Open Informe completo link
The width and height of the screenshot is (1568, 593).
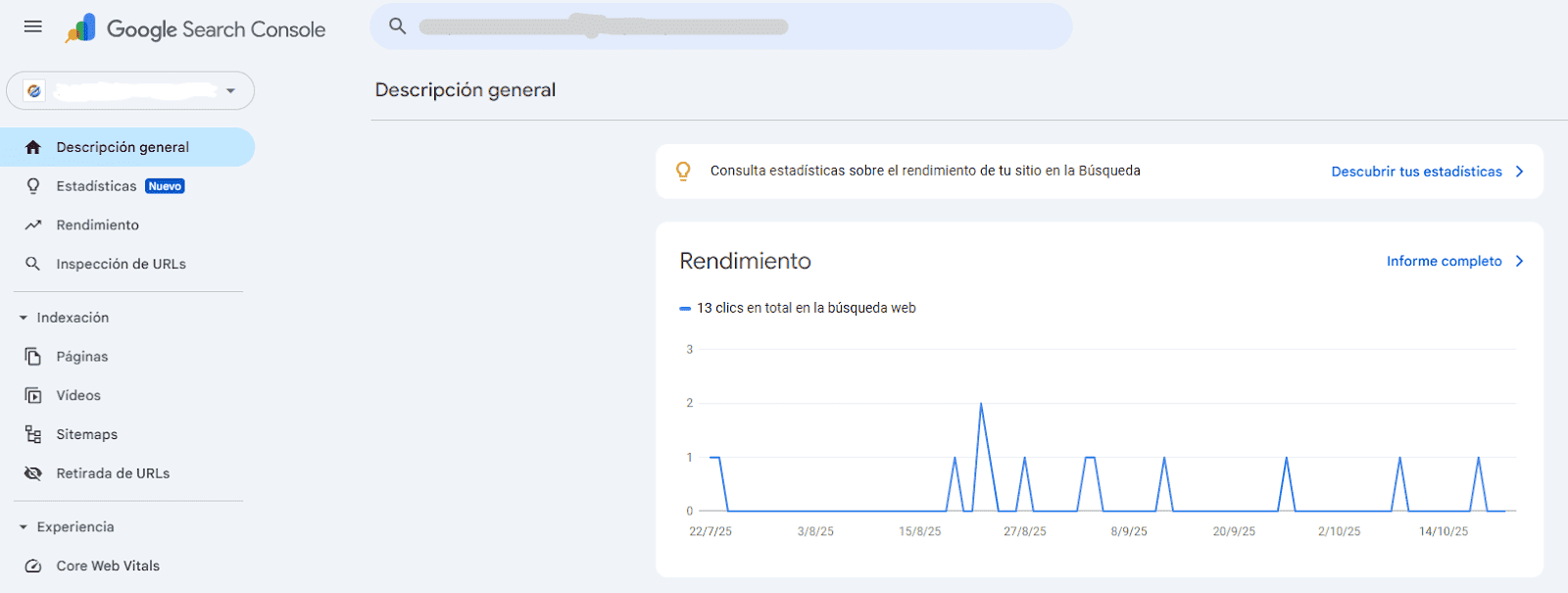(x=1444, y=261)
